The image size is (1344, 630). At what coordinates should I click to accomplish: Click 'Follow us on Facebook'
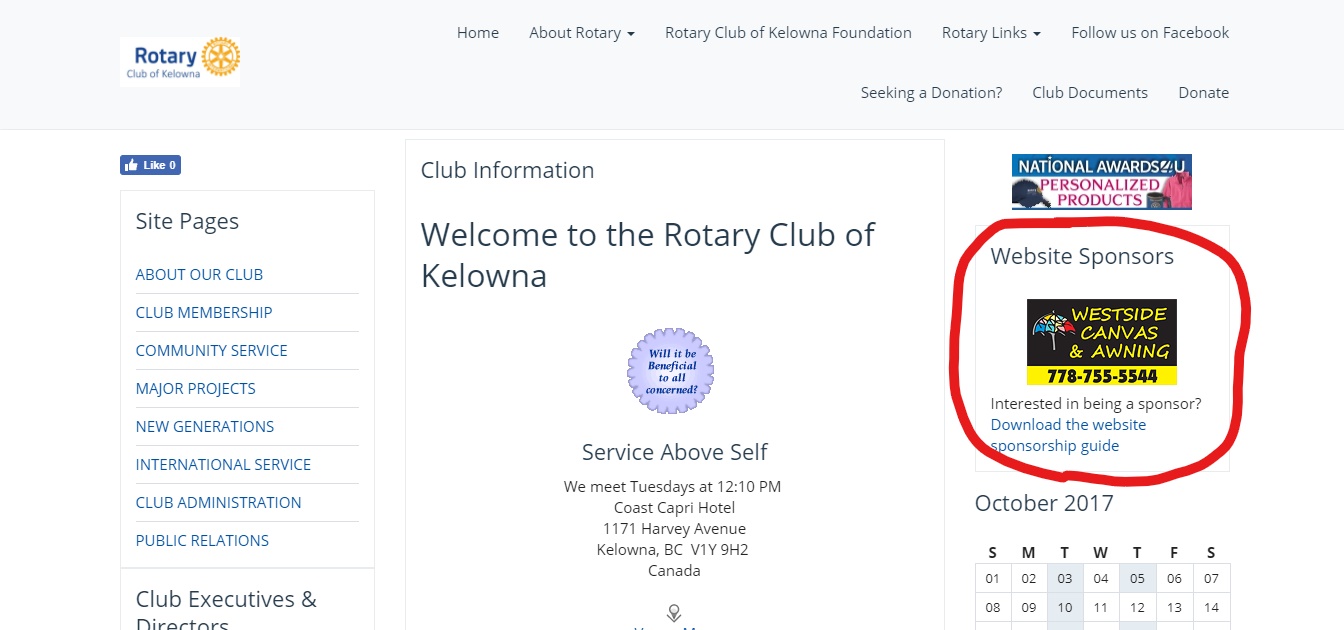point(1149,32)
